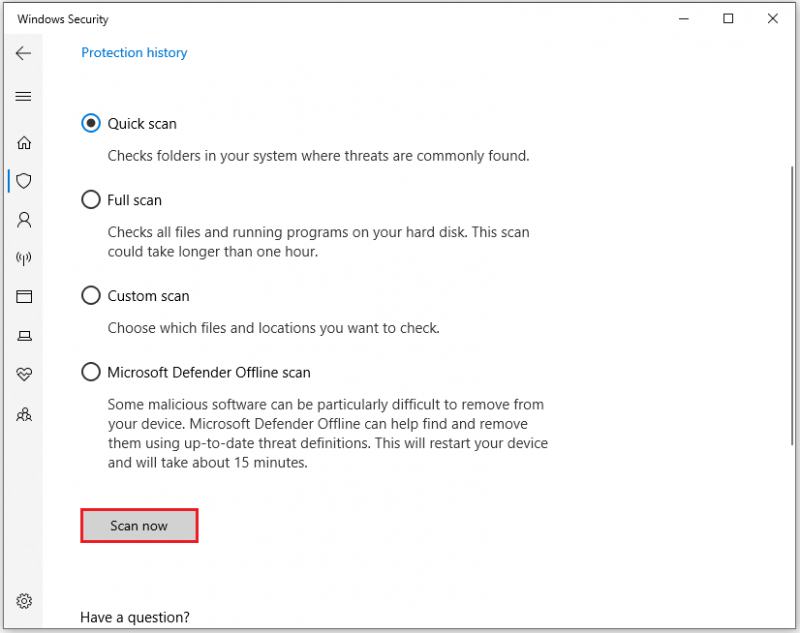Open App & browser control icon
Screen dimensions: 800x633
[24, 296]
